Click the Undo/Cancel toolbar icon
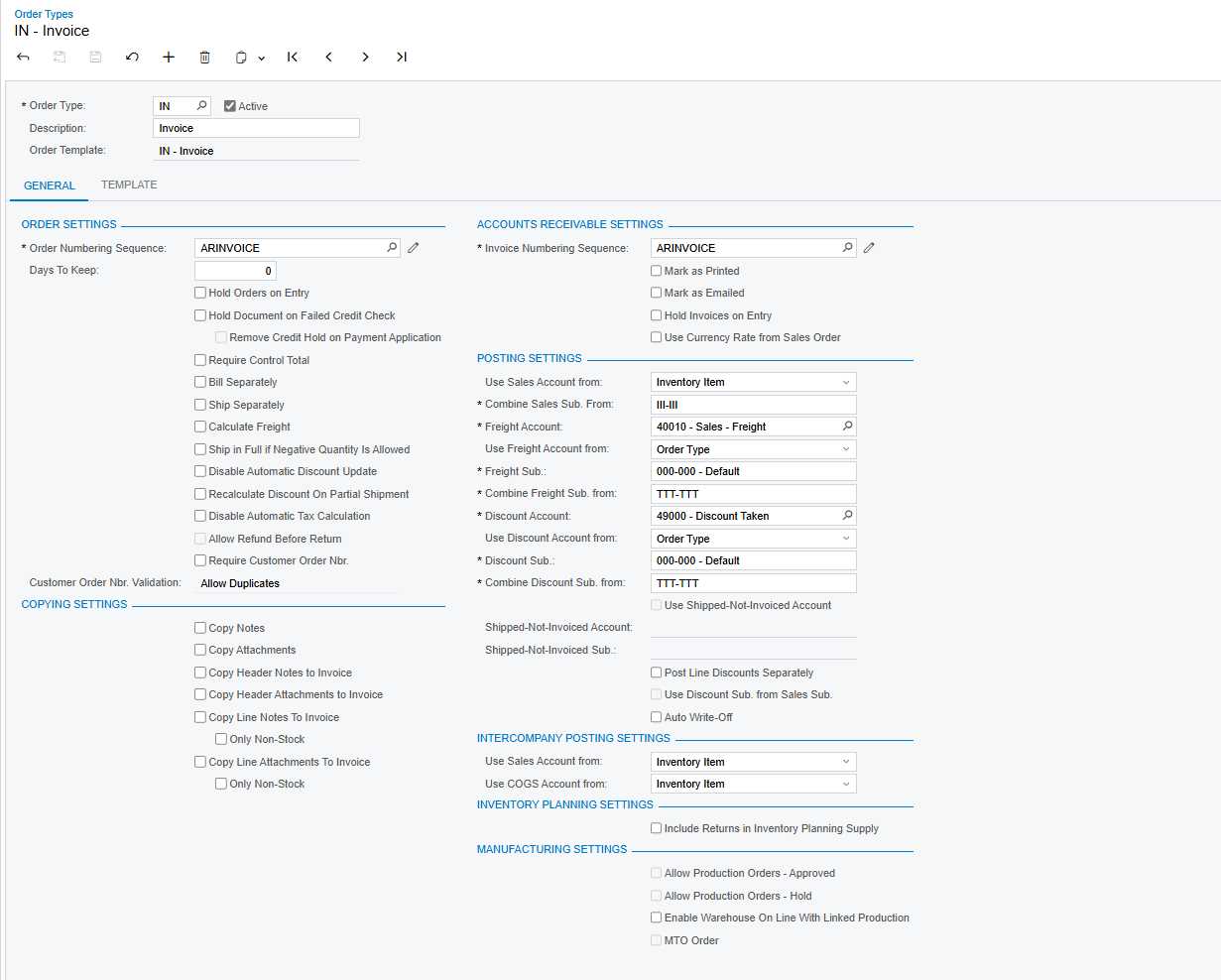1221x980 pixels. tap(132, 58)
